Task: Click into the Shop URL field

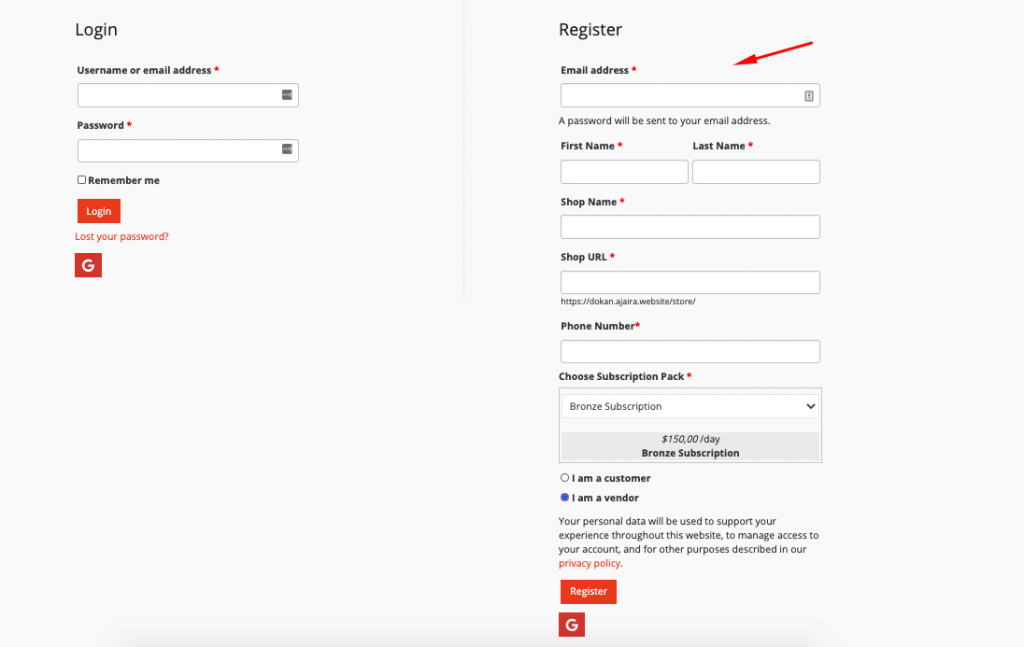Action: pos(690,283)
